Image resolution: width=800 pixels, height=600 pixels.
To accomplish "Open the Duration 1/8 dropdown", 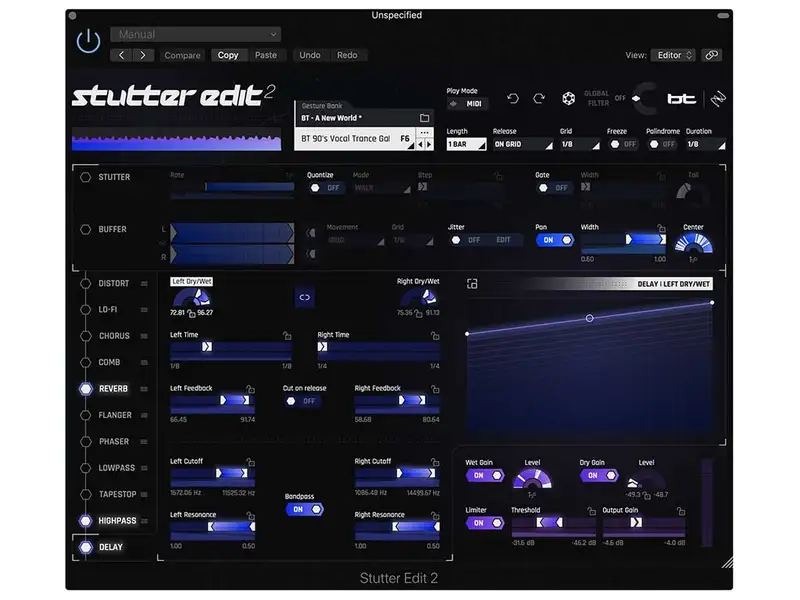I will click(706, 144).
